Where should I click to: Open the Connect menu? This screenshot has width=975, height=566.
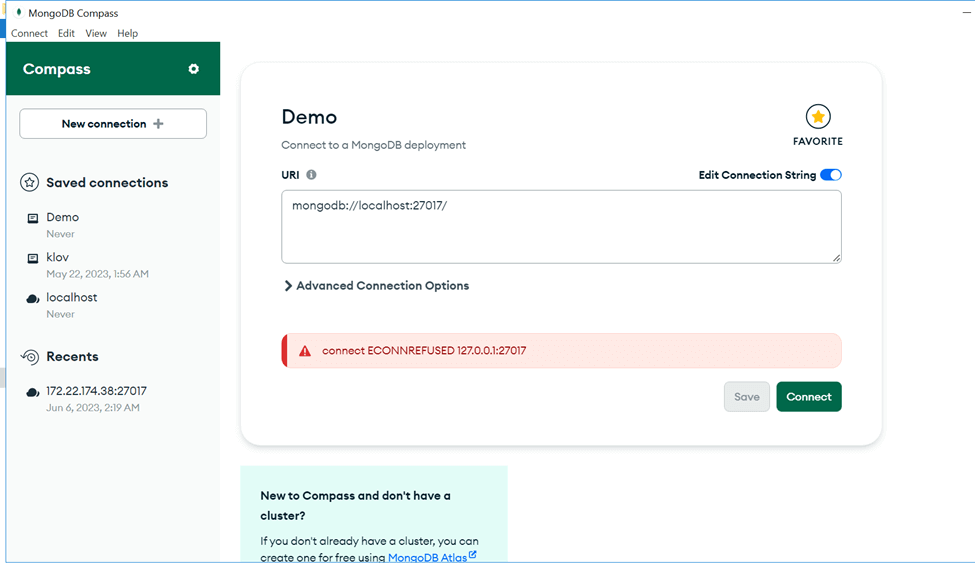(29, 33)
